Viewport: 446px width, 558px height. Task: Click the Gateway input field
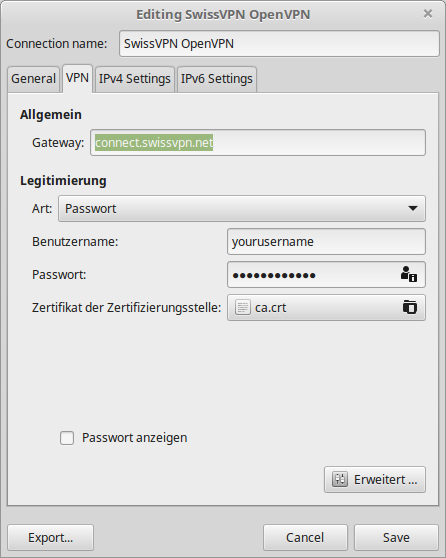click(x=258, y=143)
